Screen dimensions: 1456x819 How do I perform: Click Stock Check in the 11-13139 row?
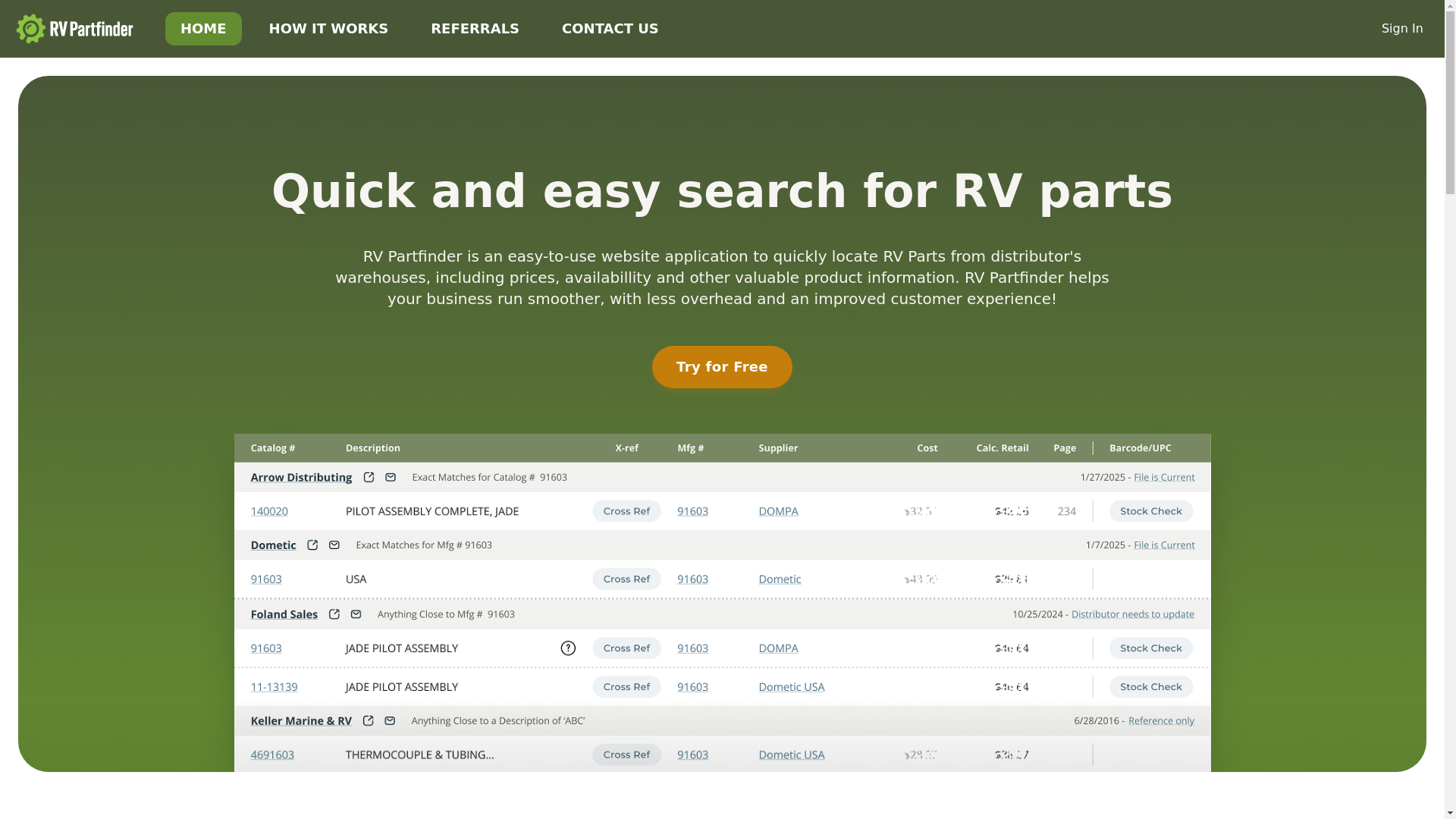(x=1150, y=687)
